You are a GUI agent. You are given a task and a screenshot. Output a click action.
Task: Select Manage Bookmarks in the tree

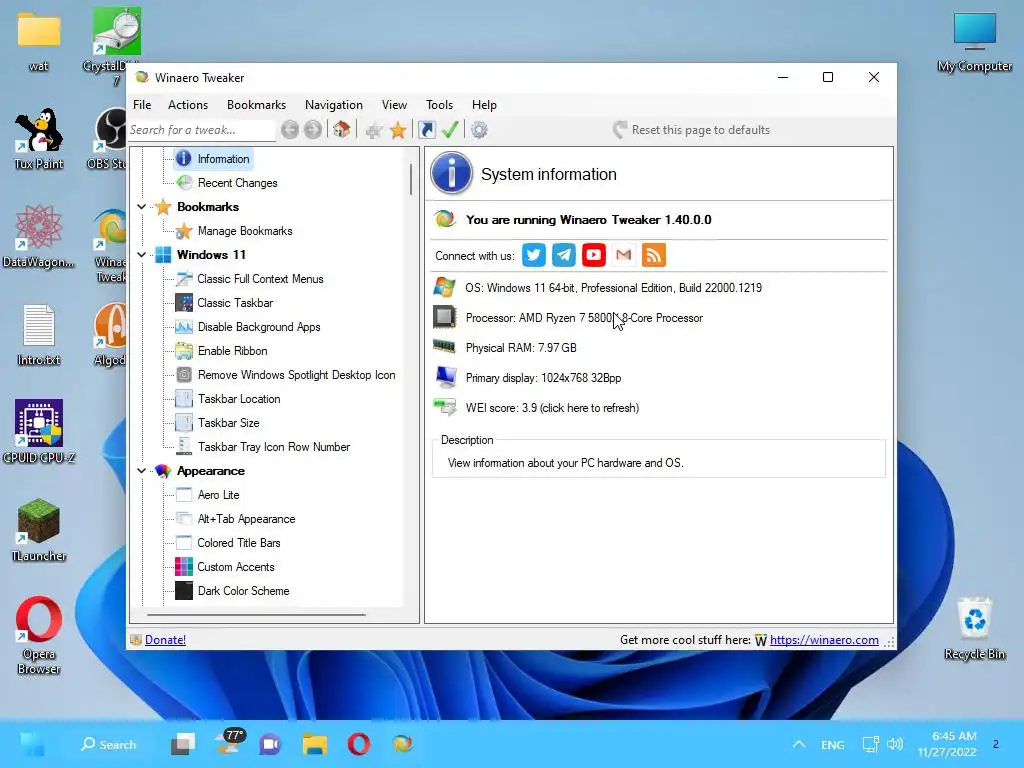245,231
